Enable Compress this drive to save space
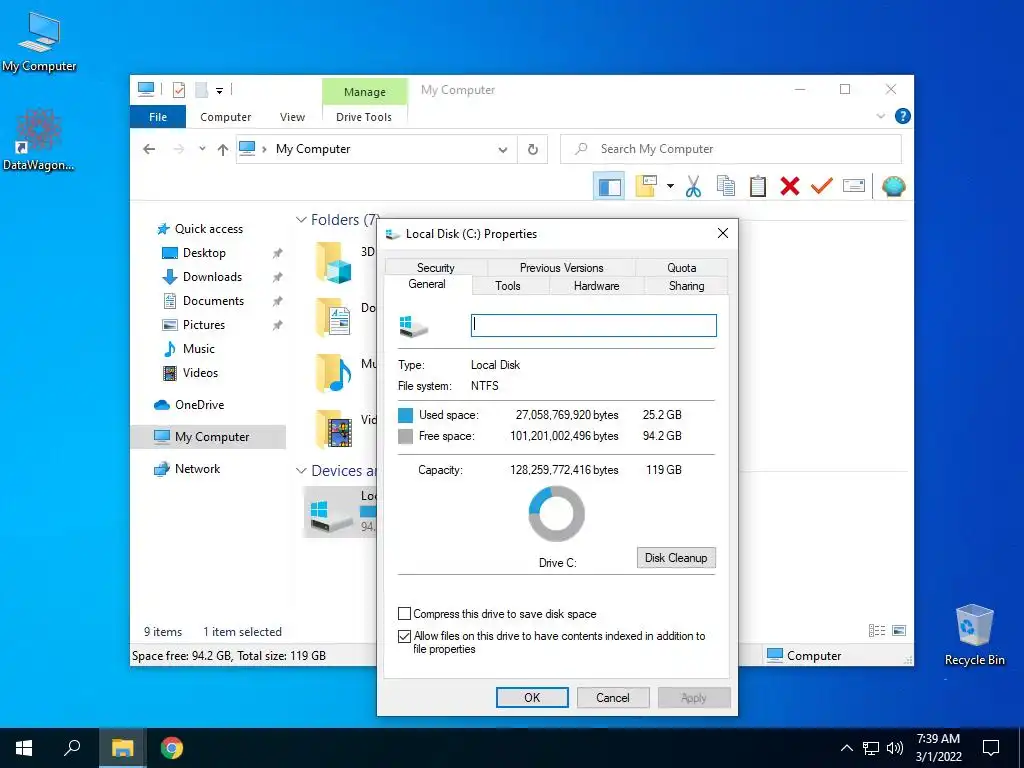1024x768 pixels. tap(404, 614)
